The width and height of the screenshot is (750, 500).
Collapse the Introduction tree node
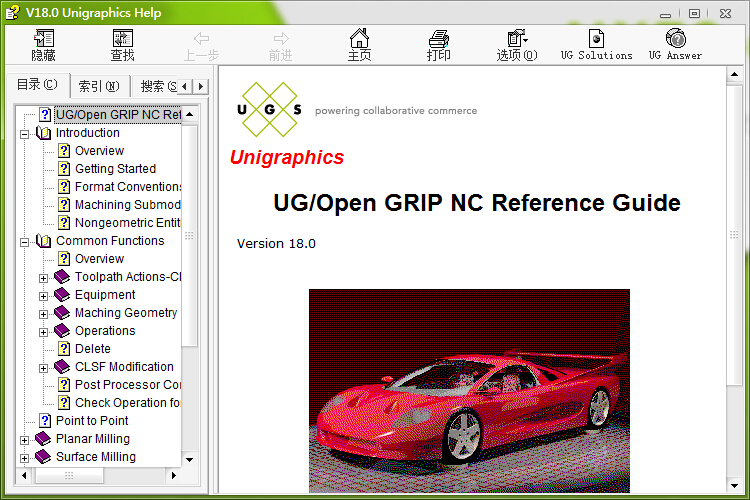click(25, 133)
